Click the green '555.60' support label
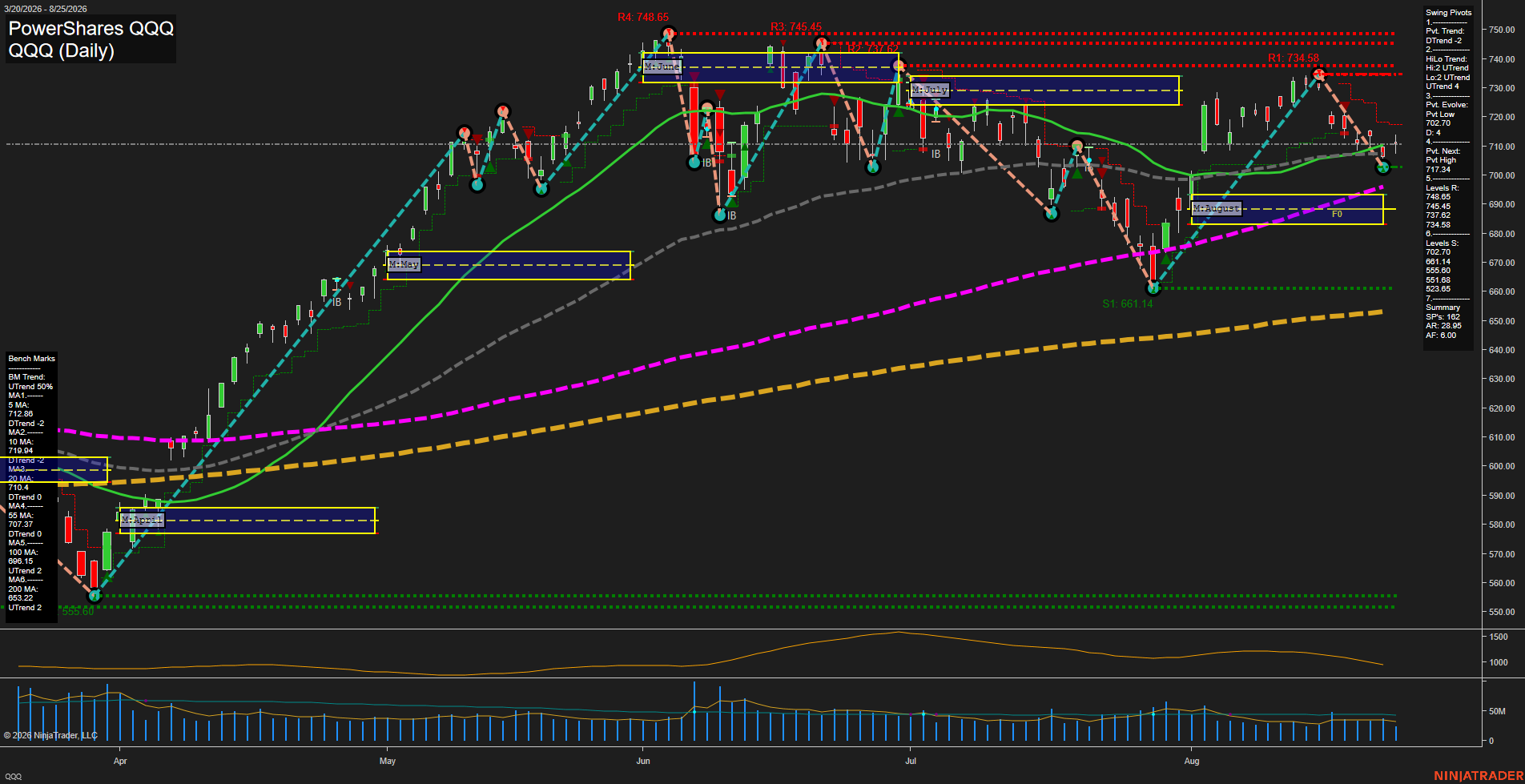This screenshot has width=1525, height=784. [x=78, y=612]
